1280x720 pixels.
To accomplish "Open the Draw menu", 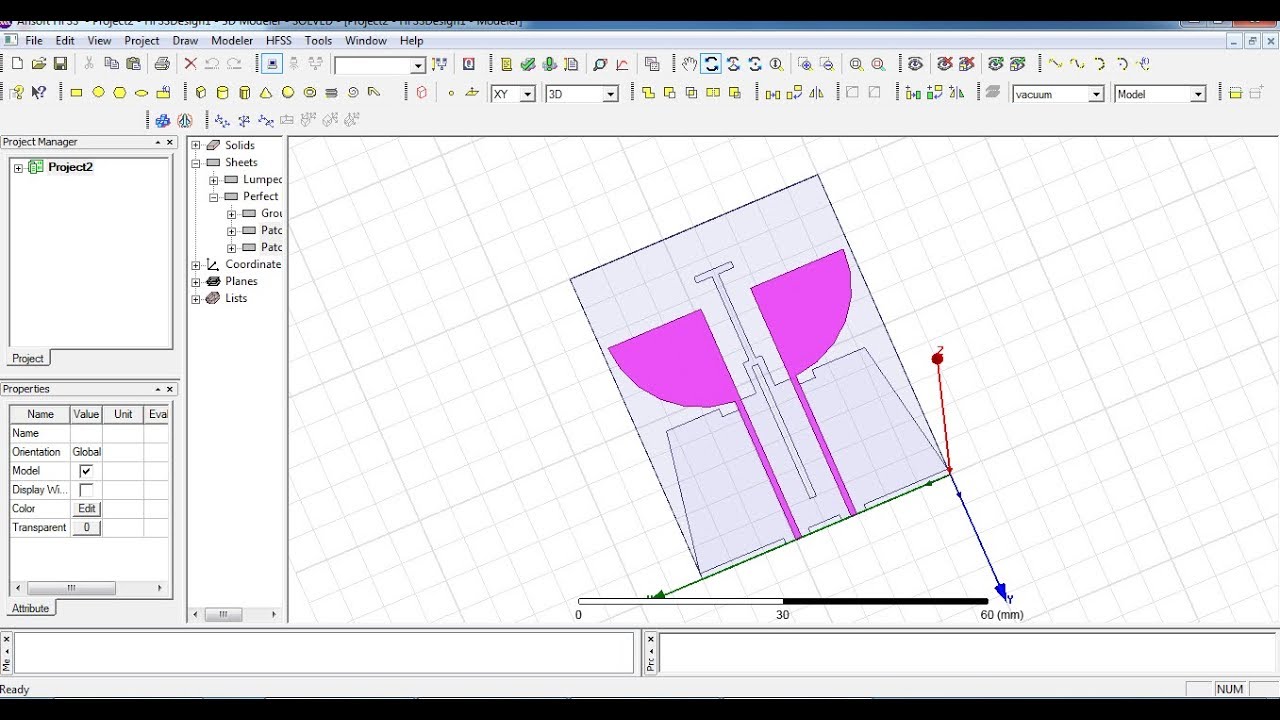I will click(185, 41).
